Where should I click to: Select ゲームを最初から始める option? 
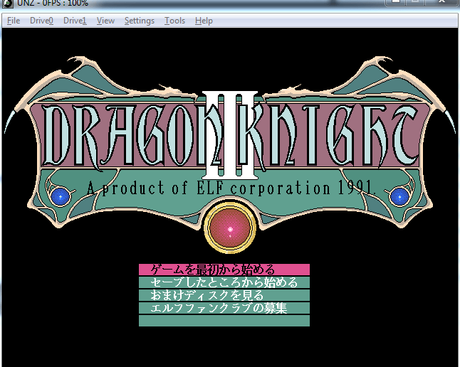[224, 269]
